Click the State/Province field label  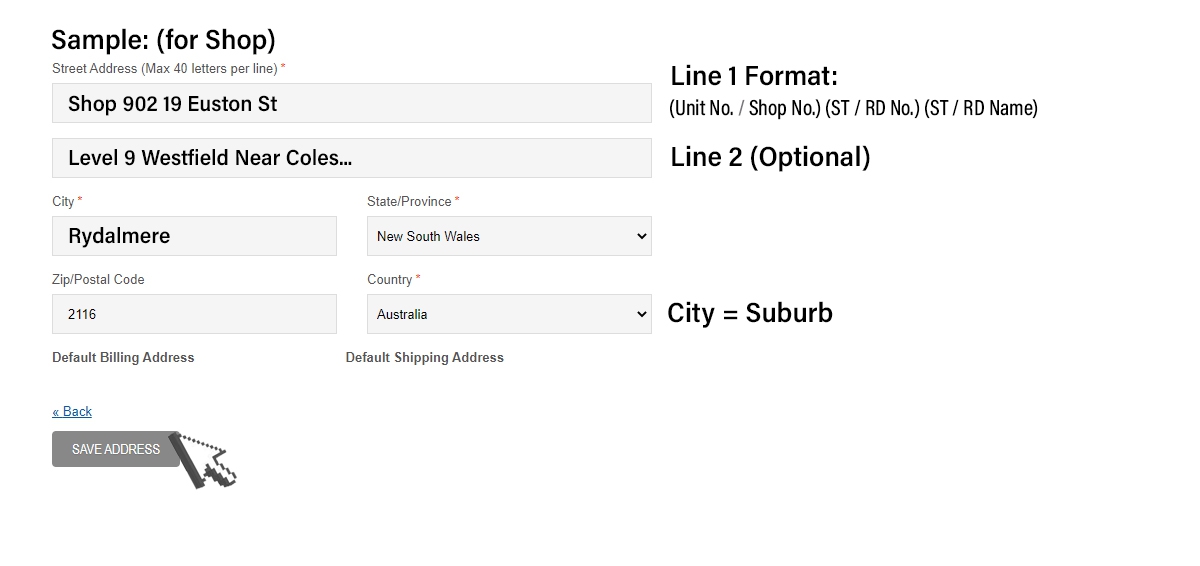point(413,201)
